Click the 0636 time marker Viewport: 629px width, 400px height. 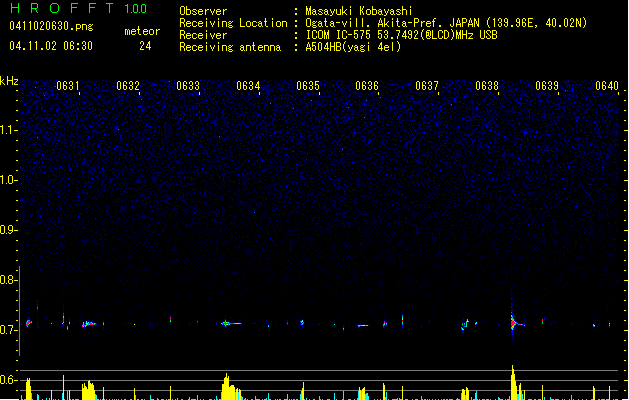[367, 86]
